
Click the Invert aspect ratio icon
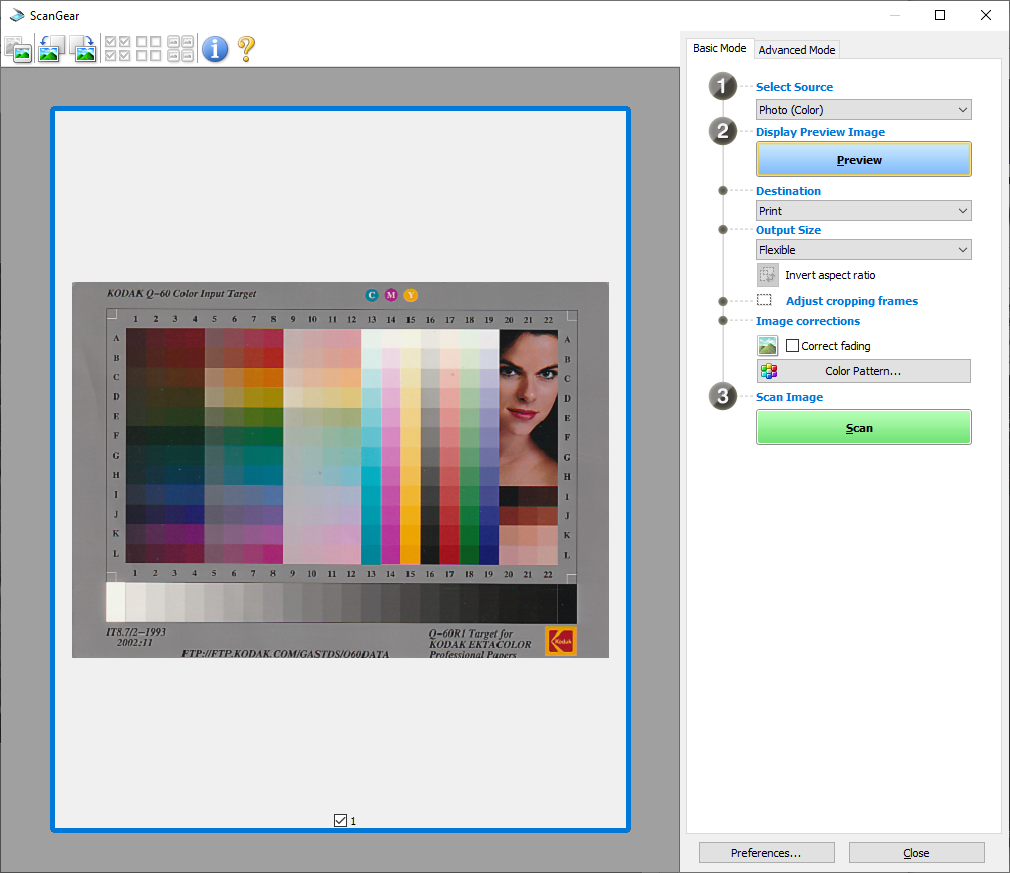click(767, 275)
